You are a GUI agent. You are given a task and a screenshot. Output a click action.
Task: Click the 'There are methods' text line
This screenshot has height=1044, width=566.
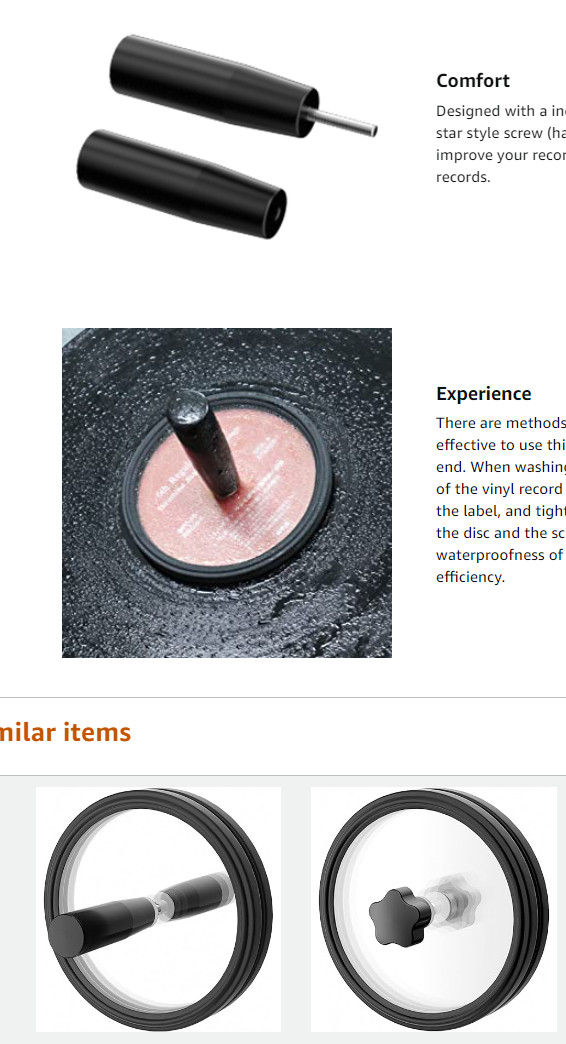501,423
